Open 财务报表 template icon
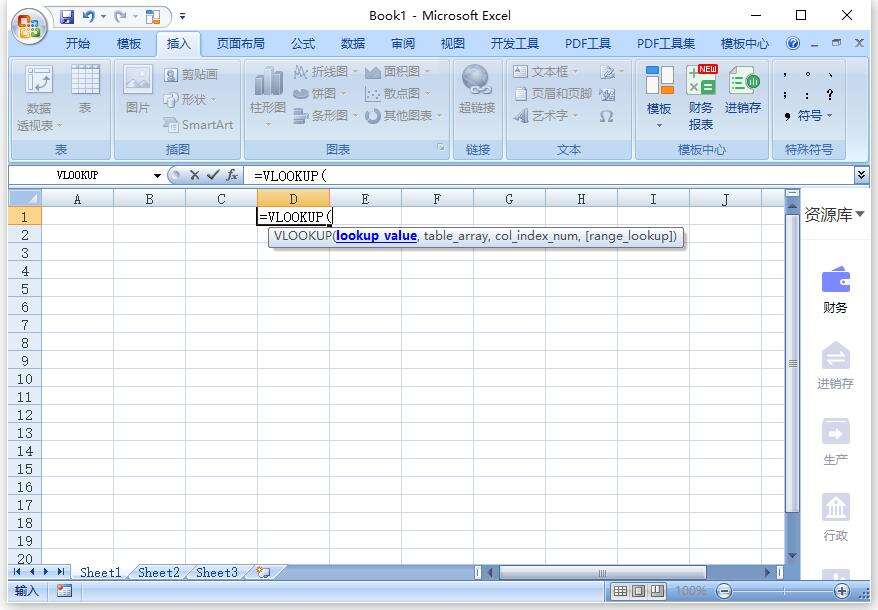 700,99
